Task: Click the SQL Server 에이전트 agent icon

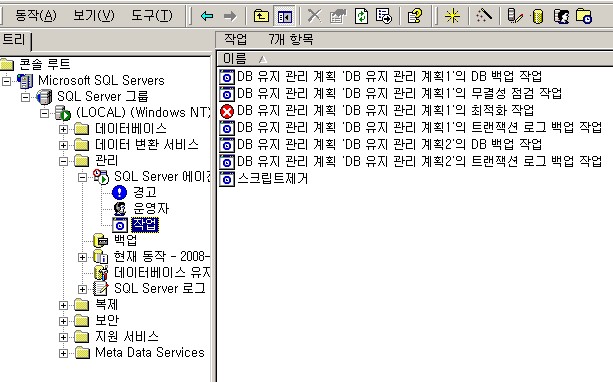Action: [x=101, y=177]
